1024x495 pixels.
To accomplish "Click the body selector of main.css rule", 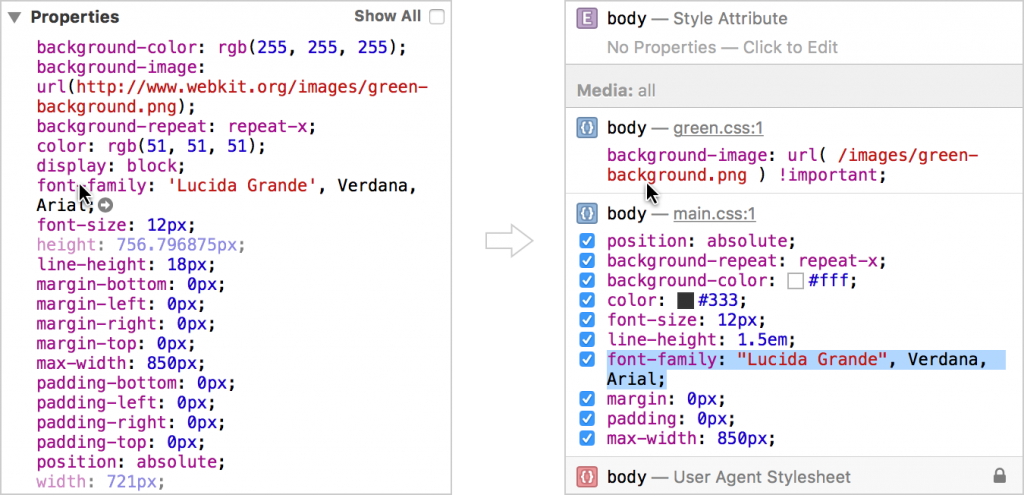I will 626,213.
